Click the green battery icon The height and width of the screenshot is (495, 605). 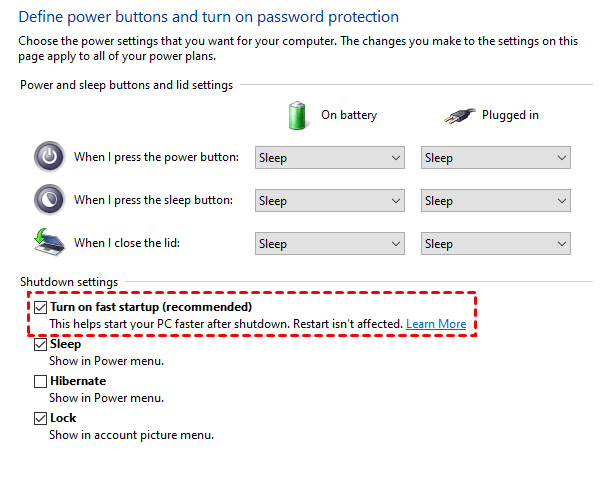[297, 114]
